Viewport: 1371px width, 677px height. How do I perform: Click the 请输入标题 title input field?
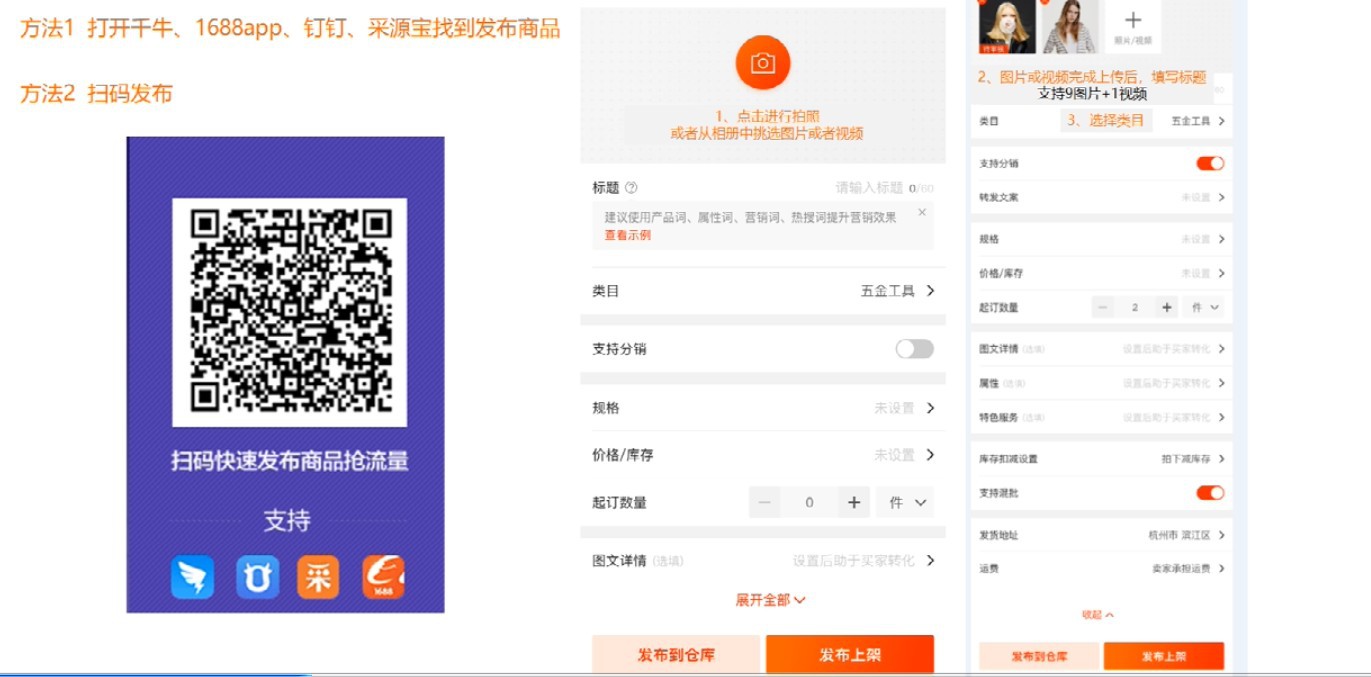pyautogui.click(x=869, y=188)
